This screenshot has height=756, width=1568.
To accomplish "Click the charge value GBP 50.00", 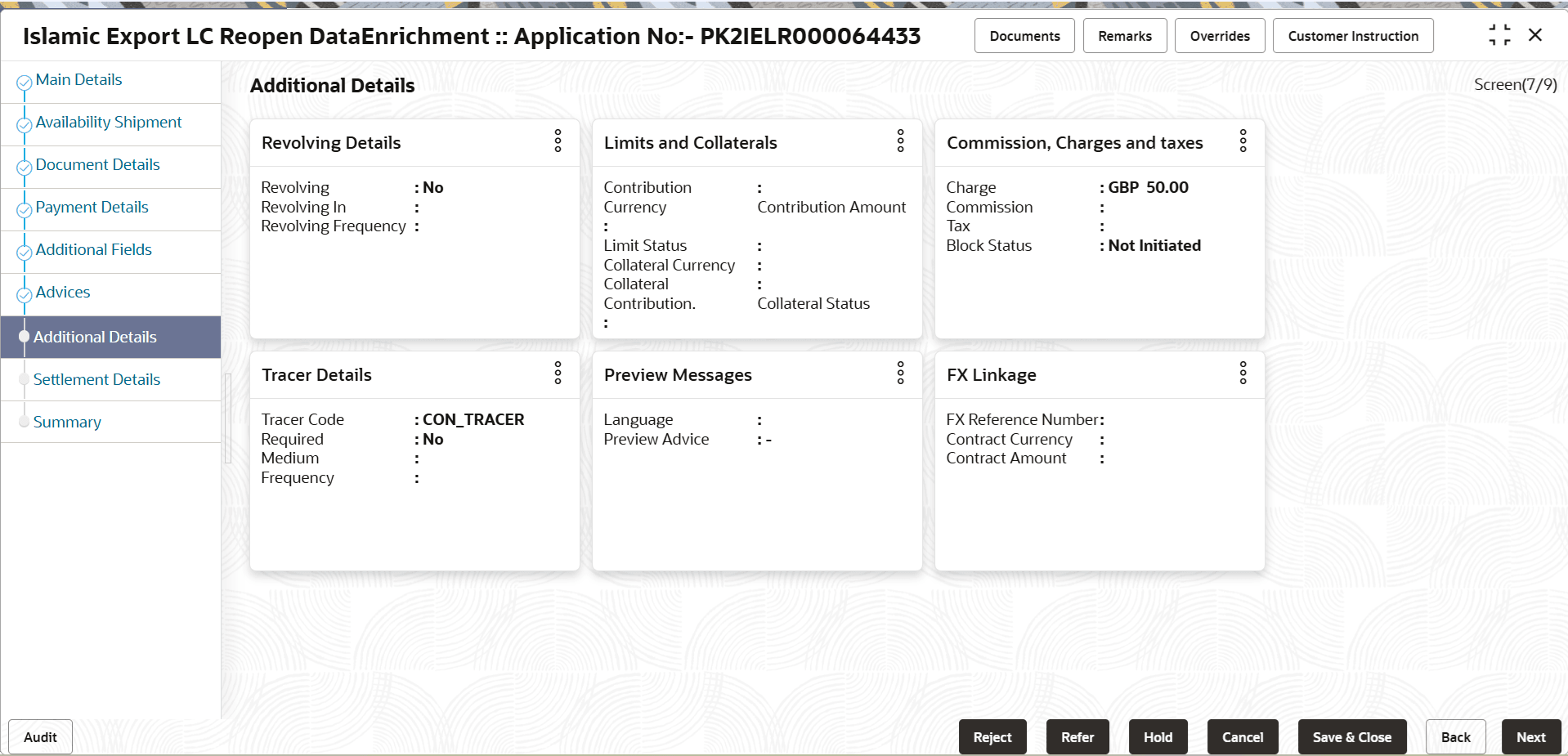I will click(x=1149, y=187).
